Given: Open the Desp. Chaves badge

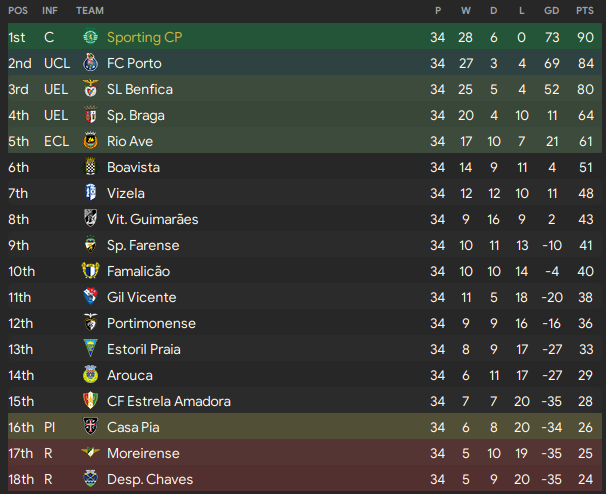Looking at the screenshot, I should 91,479.
